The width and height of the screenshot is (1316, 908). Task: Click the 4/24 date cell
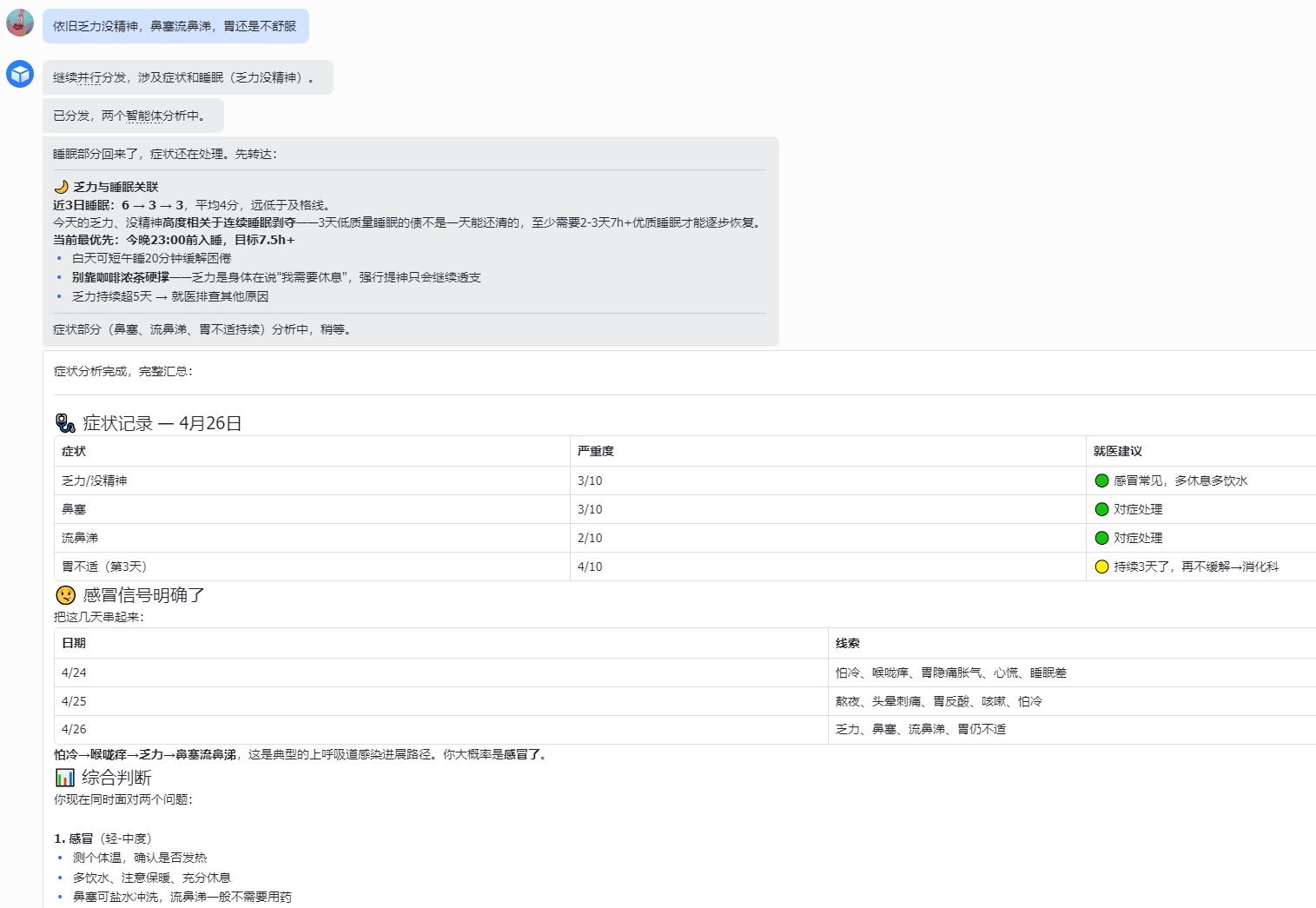coord(441,673)
